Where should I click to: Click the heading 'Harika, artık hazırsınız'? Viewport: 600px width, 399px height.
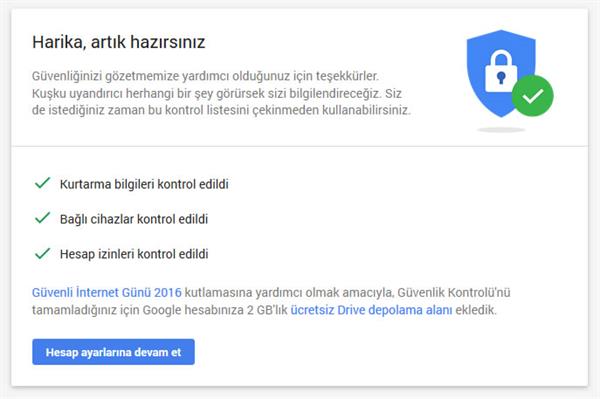click(x=119, y=42)
